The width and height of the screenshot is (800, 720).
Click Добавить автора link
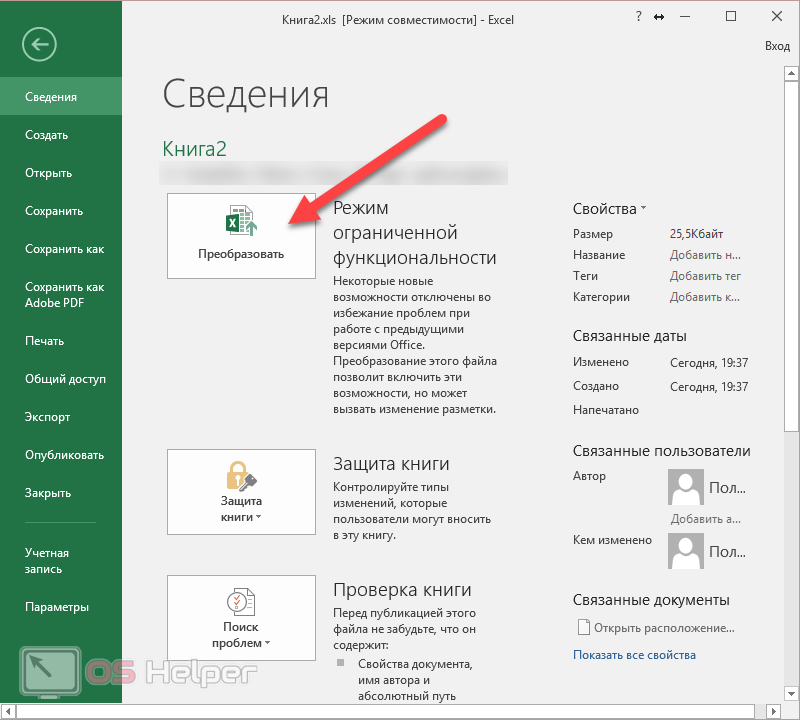[x=706, y=519]
